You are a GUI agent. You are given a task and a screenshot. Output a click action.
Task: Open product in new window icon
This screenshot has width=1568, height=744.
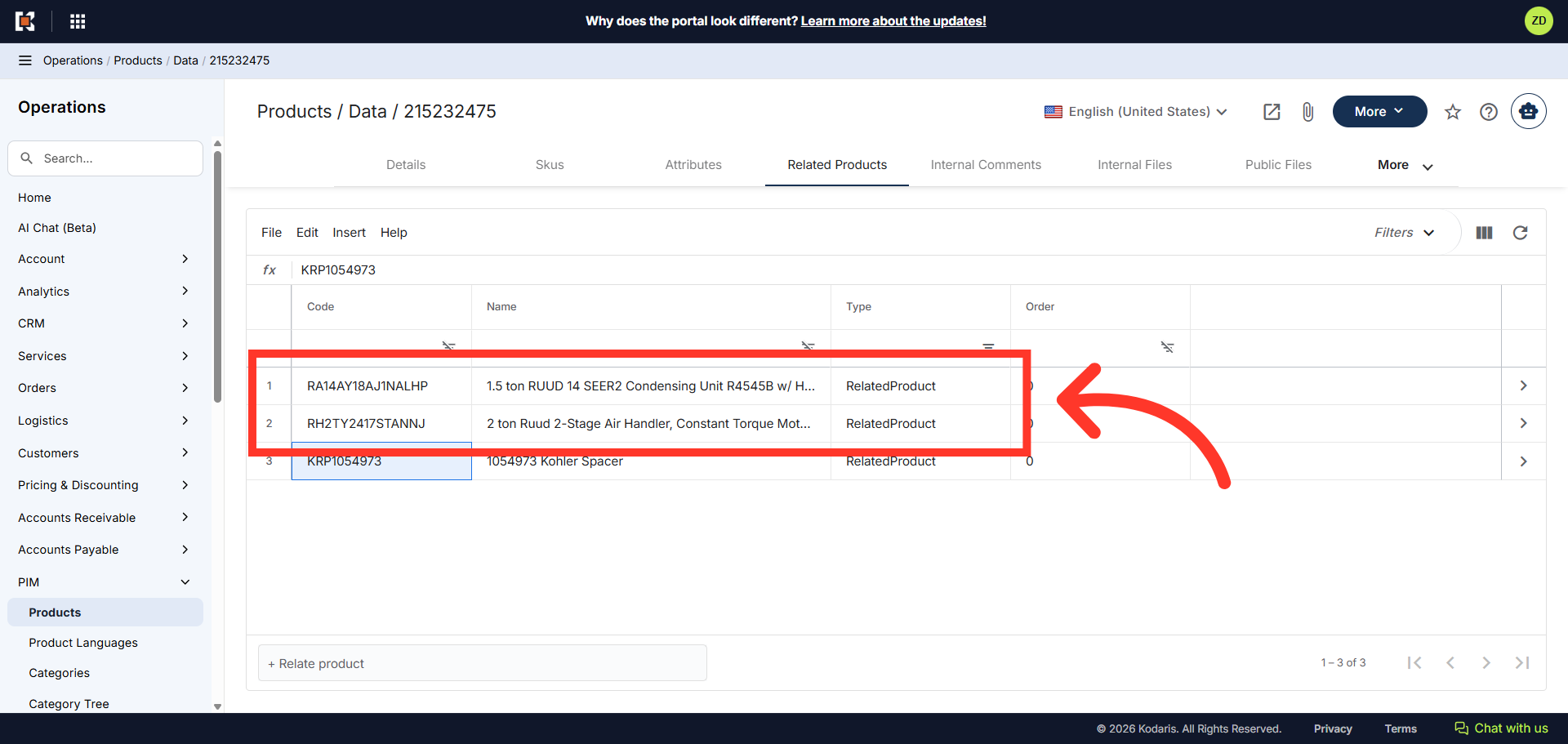point(1272,112)
